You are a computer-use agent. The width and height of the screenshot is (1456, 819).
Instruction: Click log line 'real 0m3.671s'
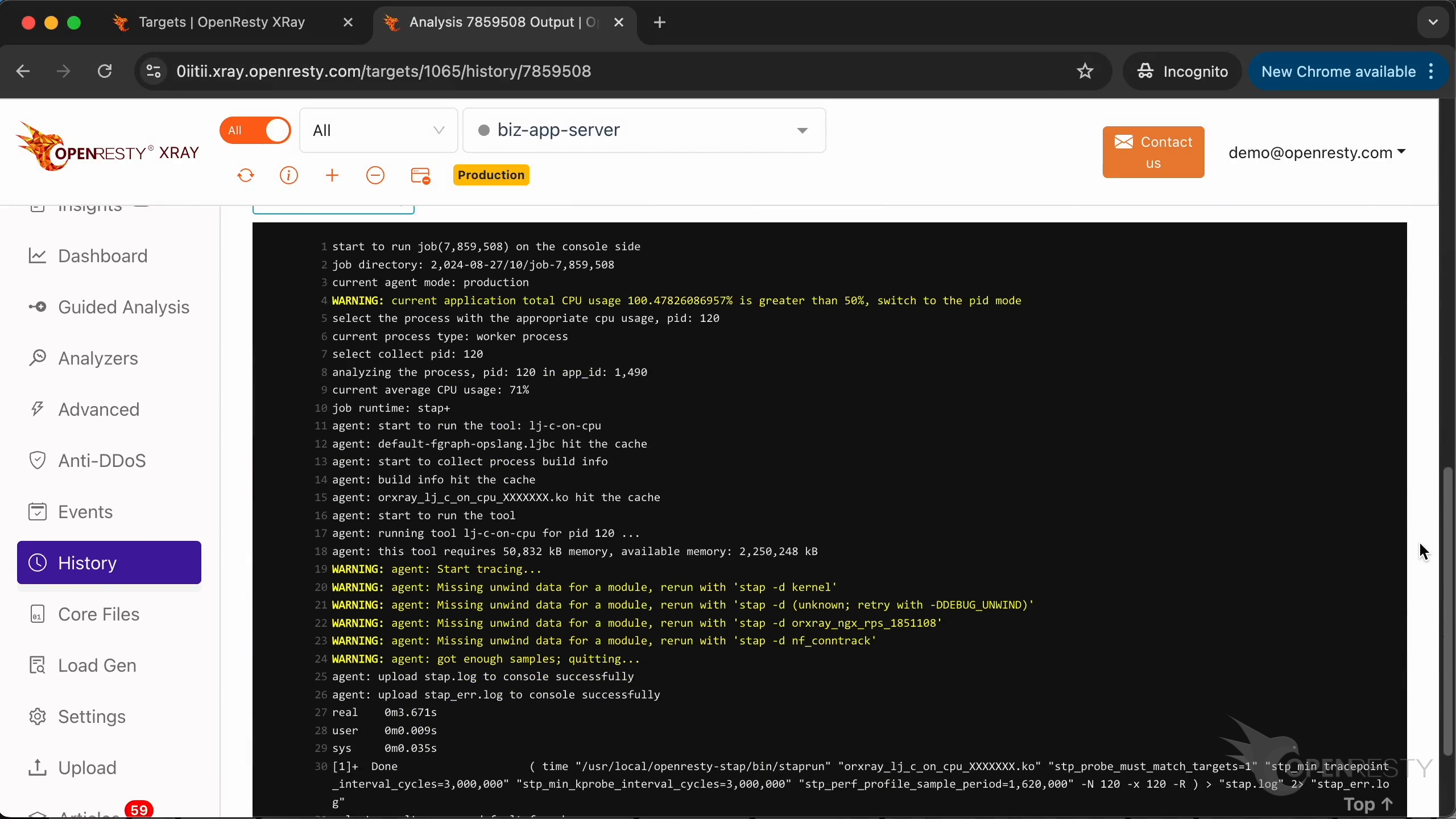point(384,712)
